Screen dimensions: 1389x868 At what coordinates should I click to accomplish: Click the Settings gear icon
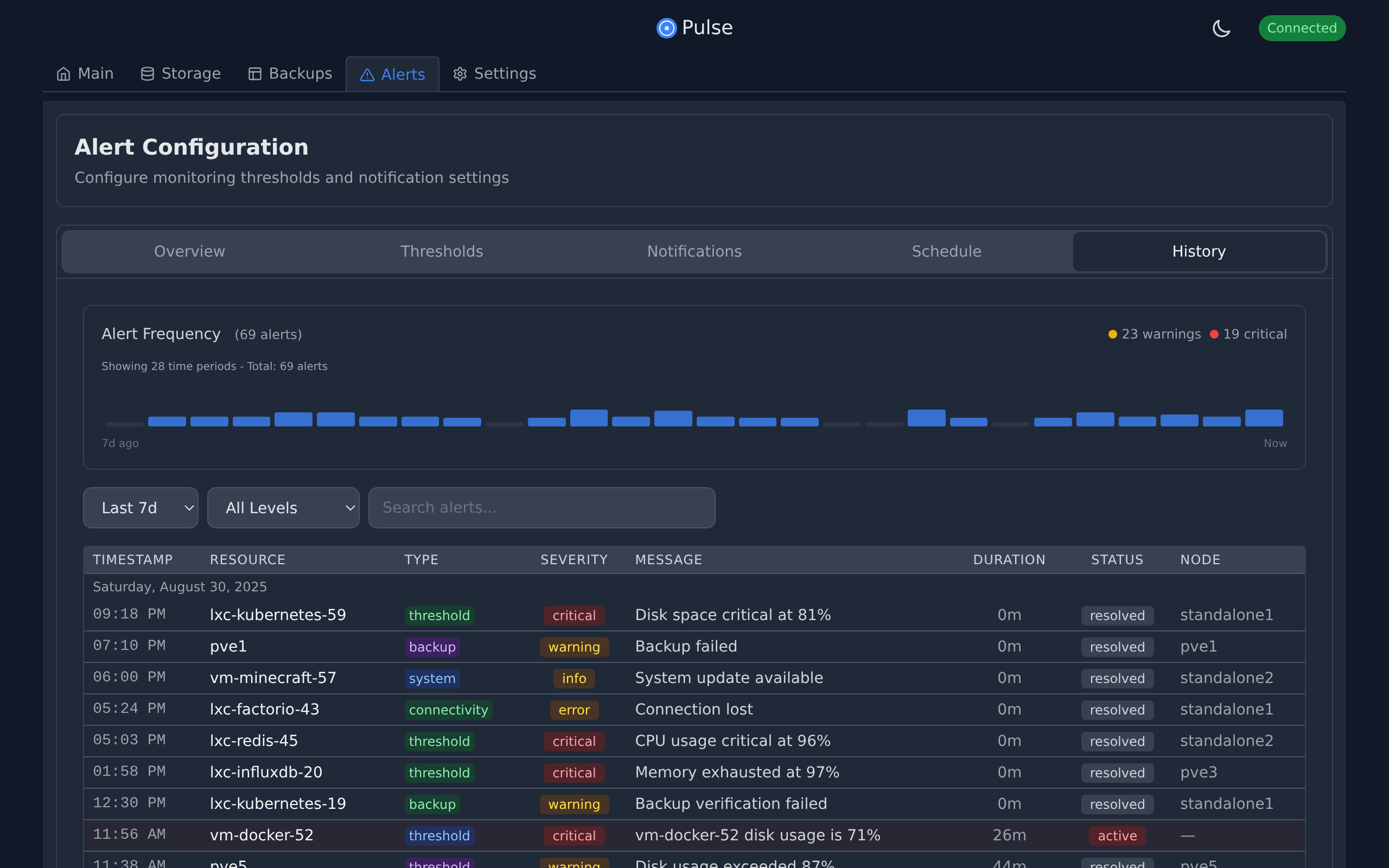[x=460, y=74]
